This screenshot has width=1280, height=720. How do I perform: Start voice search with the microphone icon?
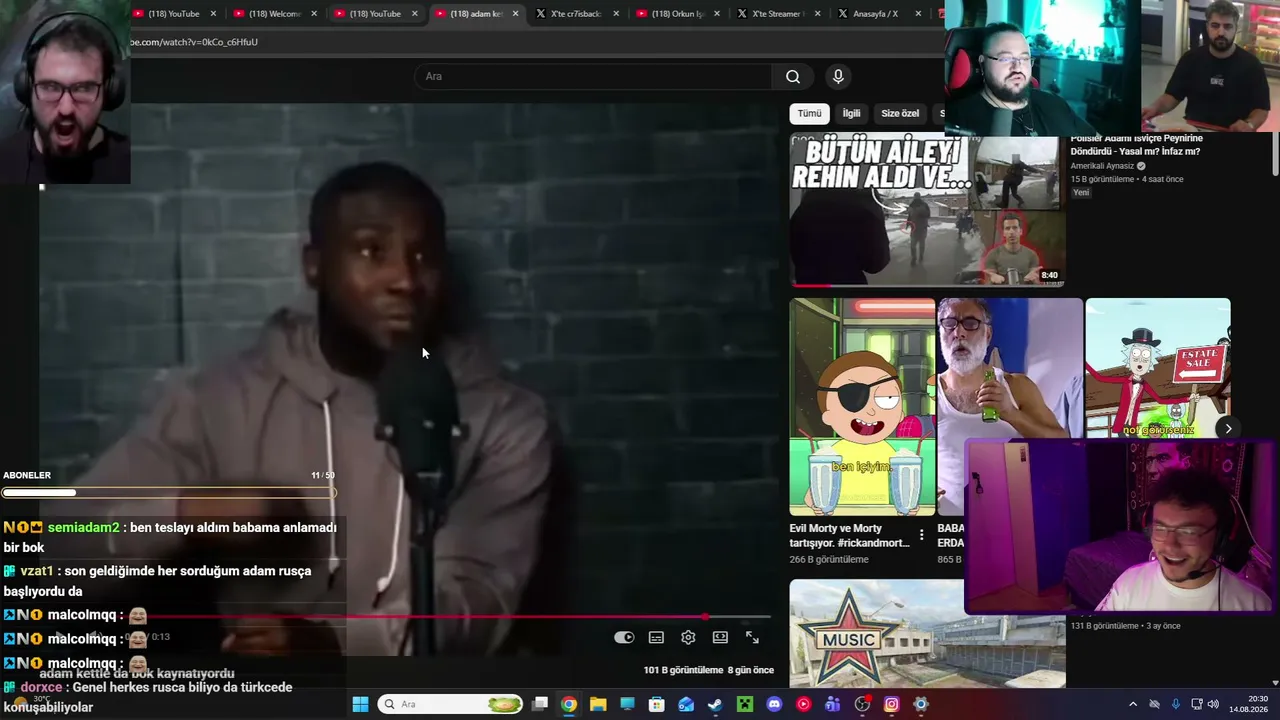(838, 77)
